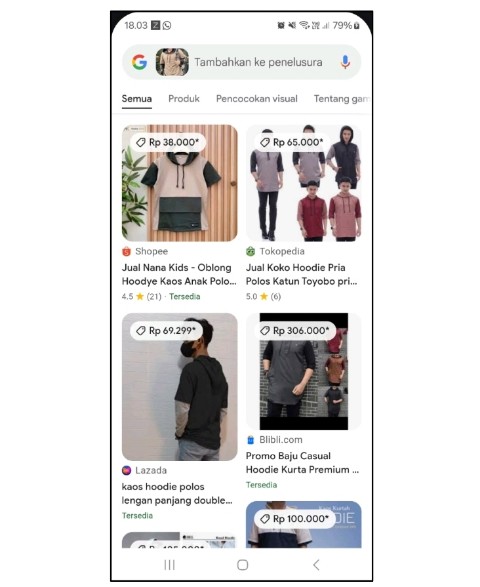The image size is (480, 587).
Task: Tap the Android back arrow icon
Action: (x=316, y=565)
